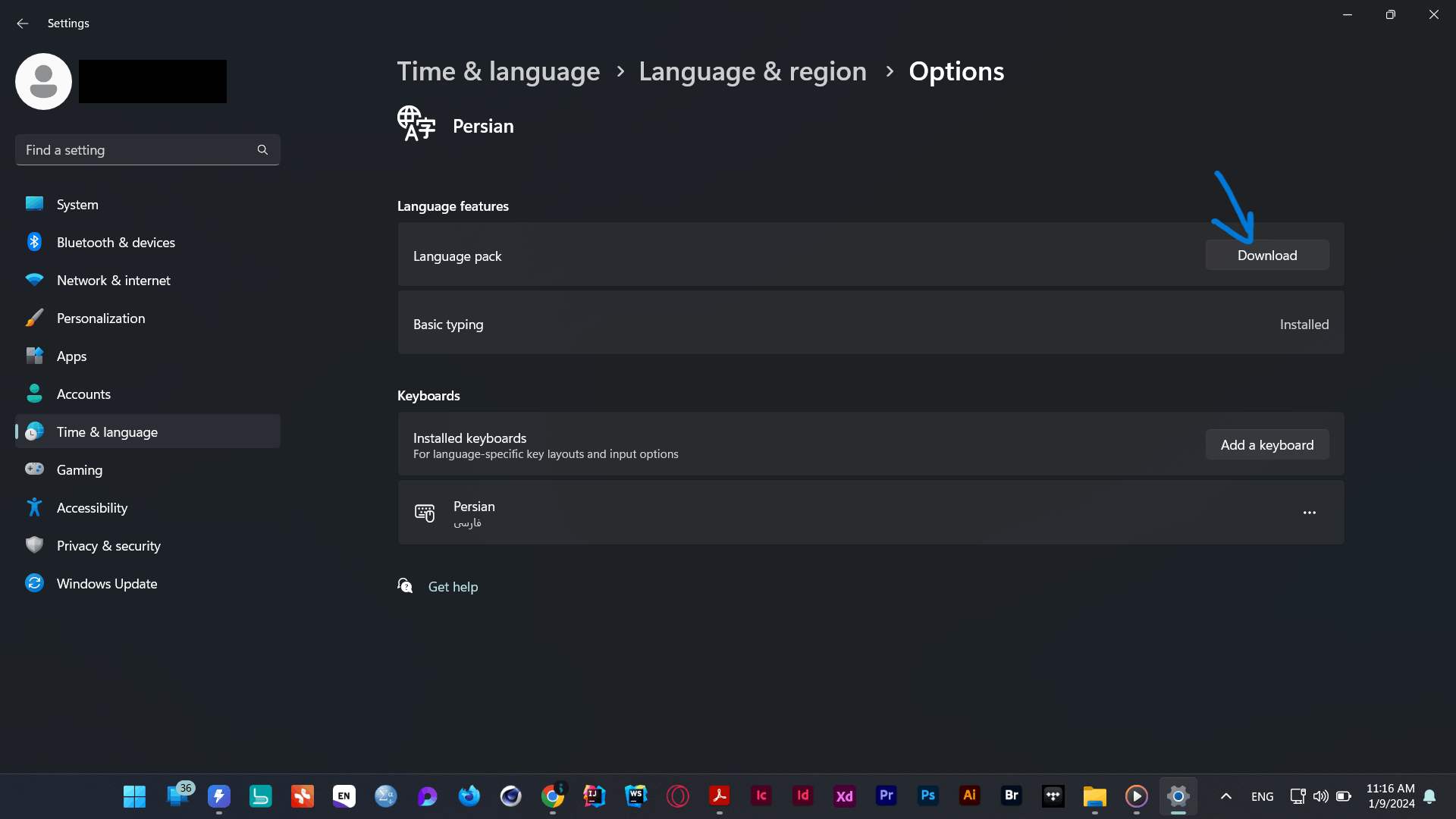
Task: Click the search magnifier icon
Action: 262,150
